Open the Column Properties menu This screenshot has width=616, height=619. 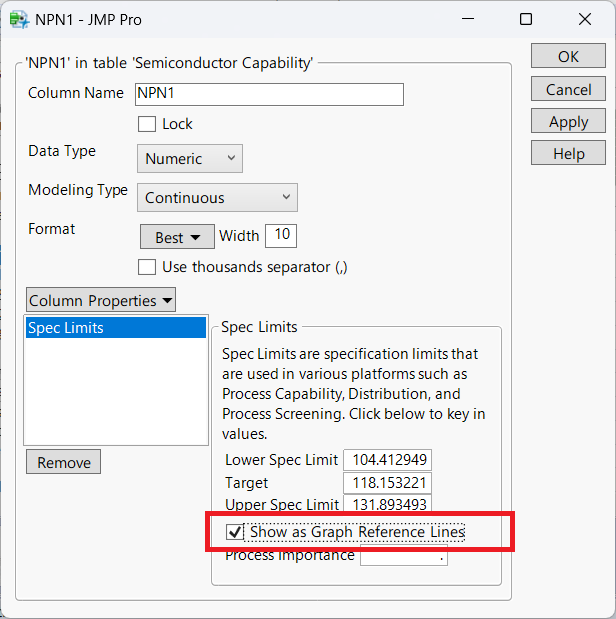100,300
